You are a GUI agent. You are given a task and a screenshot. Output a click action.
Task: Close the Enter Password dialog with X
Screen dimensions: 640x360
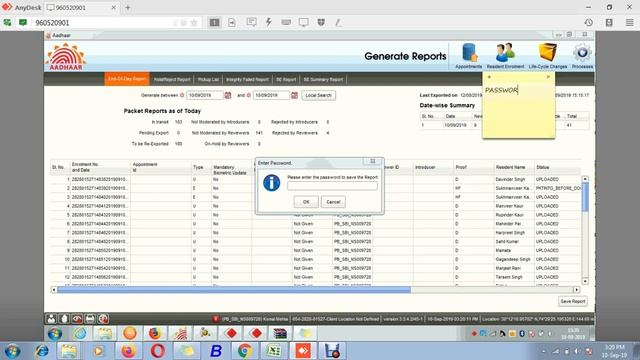click(x=373, y=161)
